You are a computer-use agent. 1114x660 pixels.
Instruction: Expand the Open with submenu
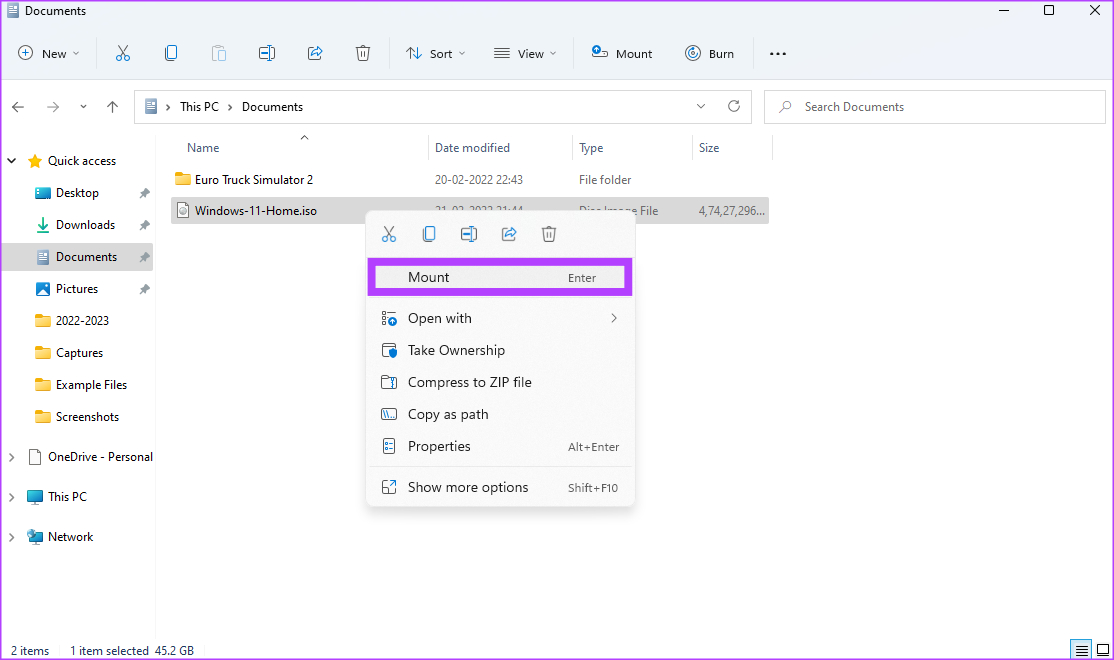tap(500, 318)
